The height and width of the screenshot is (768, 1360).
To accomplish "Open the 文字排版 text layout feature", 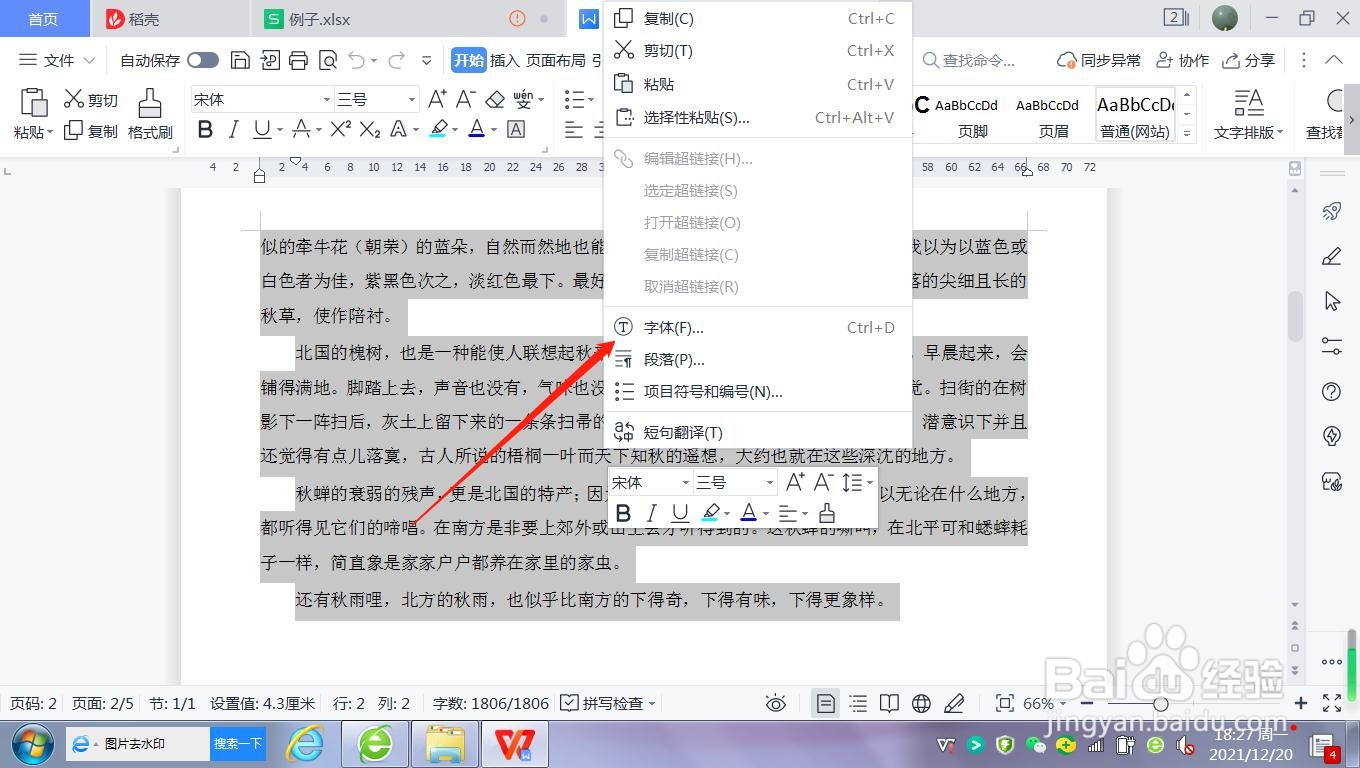I will click(x=1248, y=113).
